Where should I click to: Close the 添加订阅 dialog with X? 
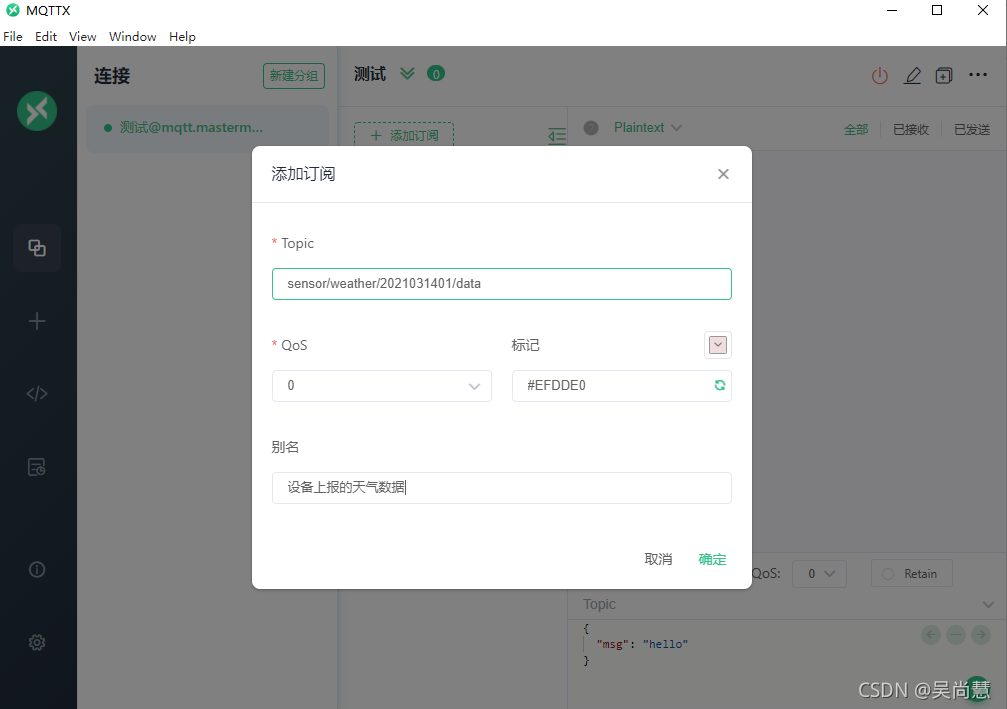pyautogui.click(x=723, y=174)
